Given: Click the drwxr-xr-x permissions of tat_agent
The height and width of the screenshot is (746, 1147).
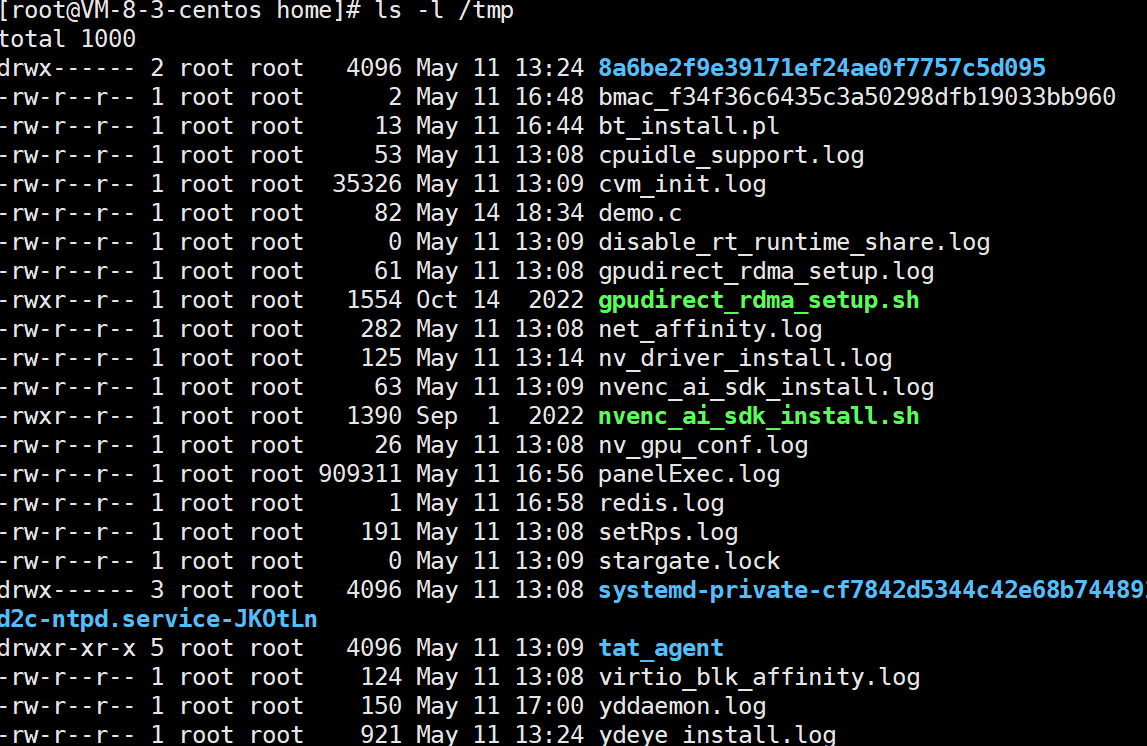Looking at the screenshot, I should (x=67, y=648).
